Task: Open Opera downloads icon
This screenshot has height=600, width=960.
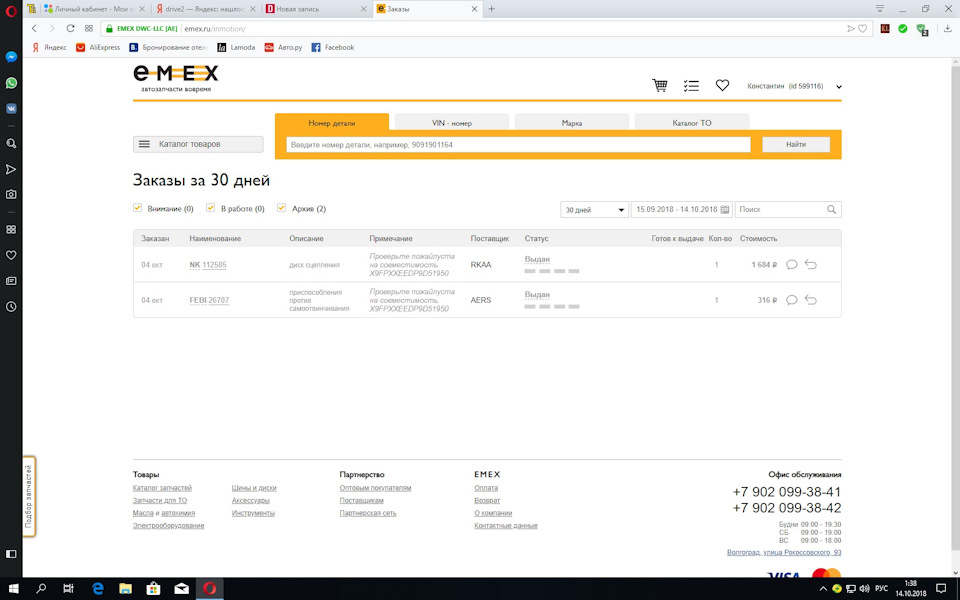Action: [x=948, y=29]
